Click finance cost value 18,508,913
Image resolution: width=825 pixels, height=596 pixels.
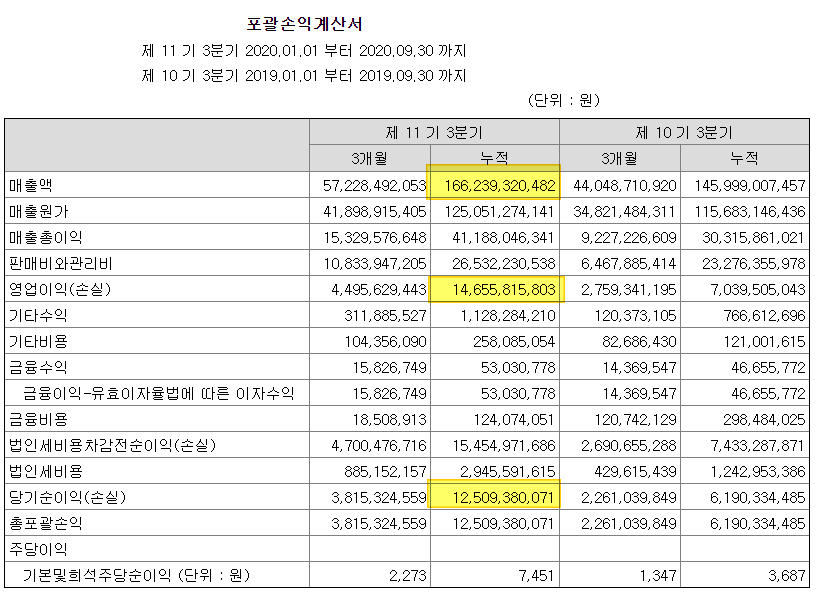click(x=389, y=419)
